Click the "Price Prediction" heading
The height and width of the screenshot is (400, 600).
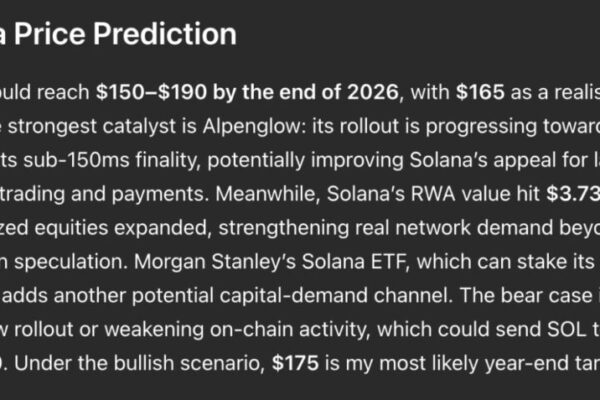(125, 34)
